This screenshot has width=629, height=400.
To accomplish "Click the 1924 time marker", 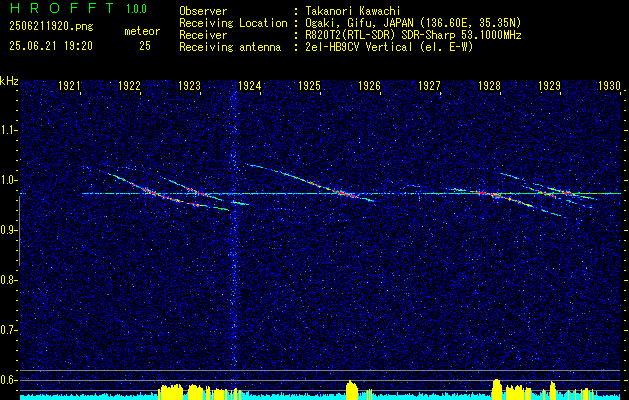I will (x=250, y=86).
